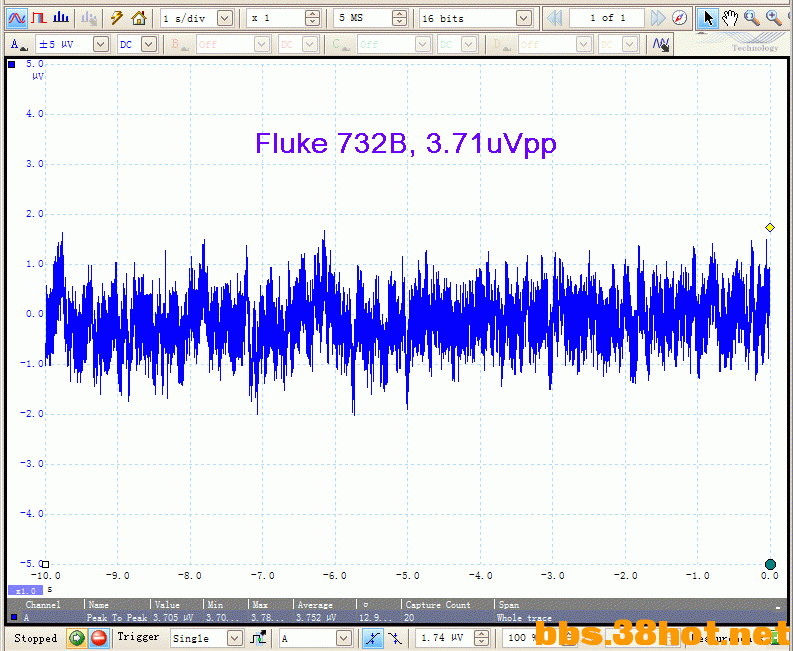793x651 pixels.
Task: Click the white time ruler handle at -10.0
Action: (45, 565)
